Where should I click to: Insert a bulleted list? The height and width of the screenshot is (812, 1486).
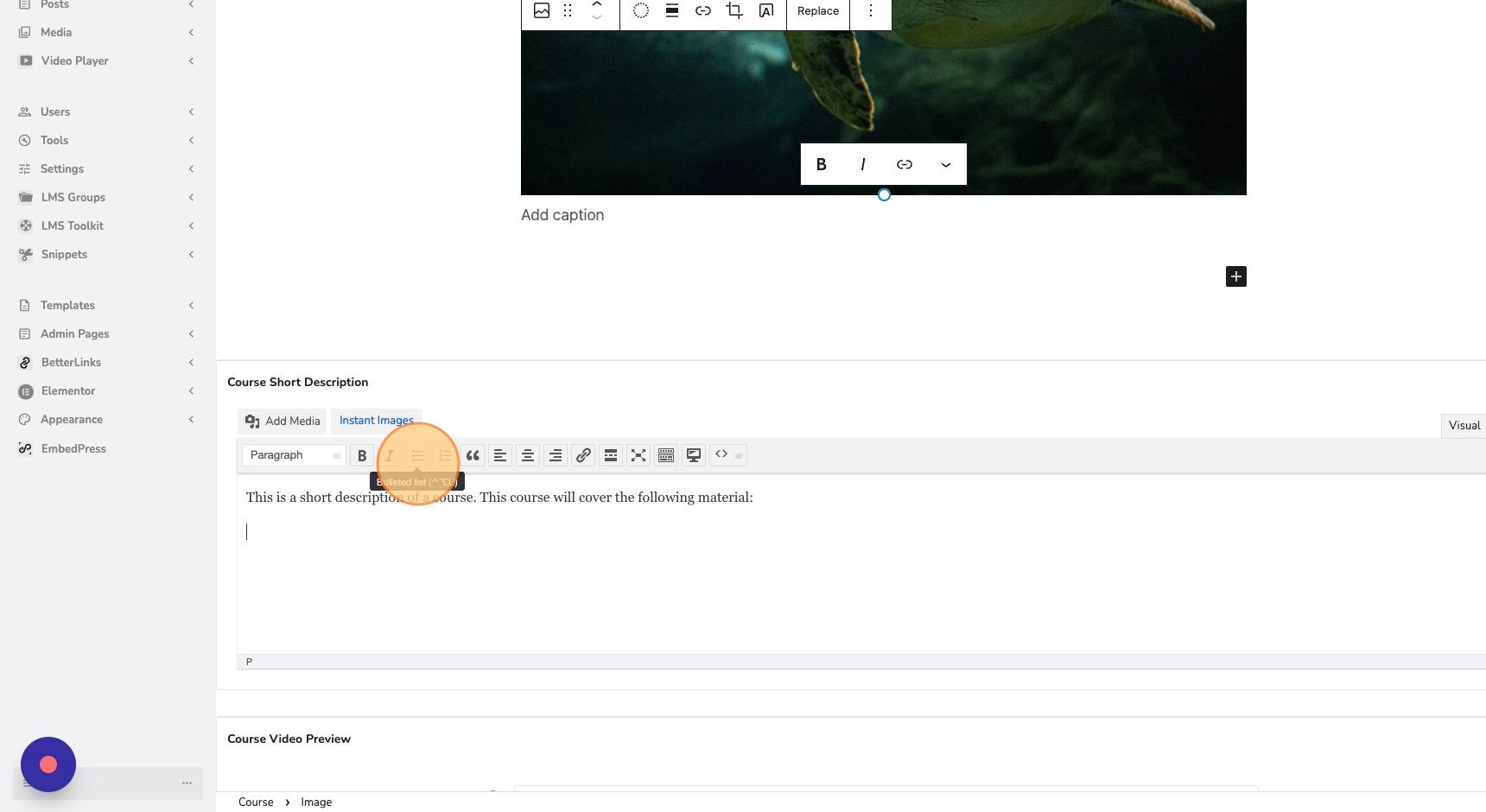tap(417, 455)
